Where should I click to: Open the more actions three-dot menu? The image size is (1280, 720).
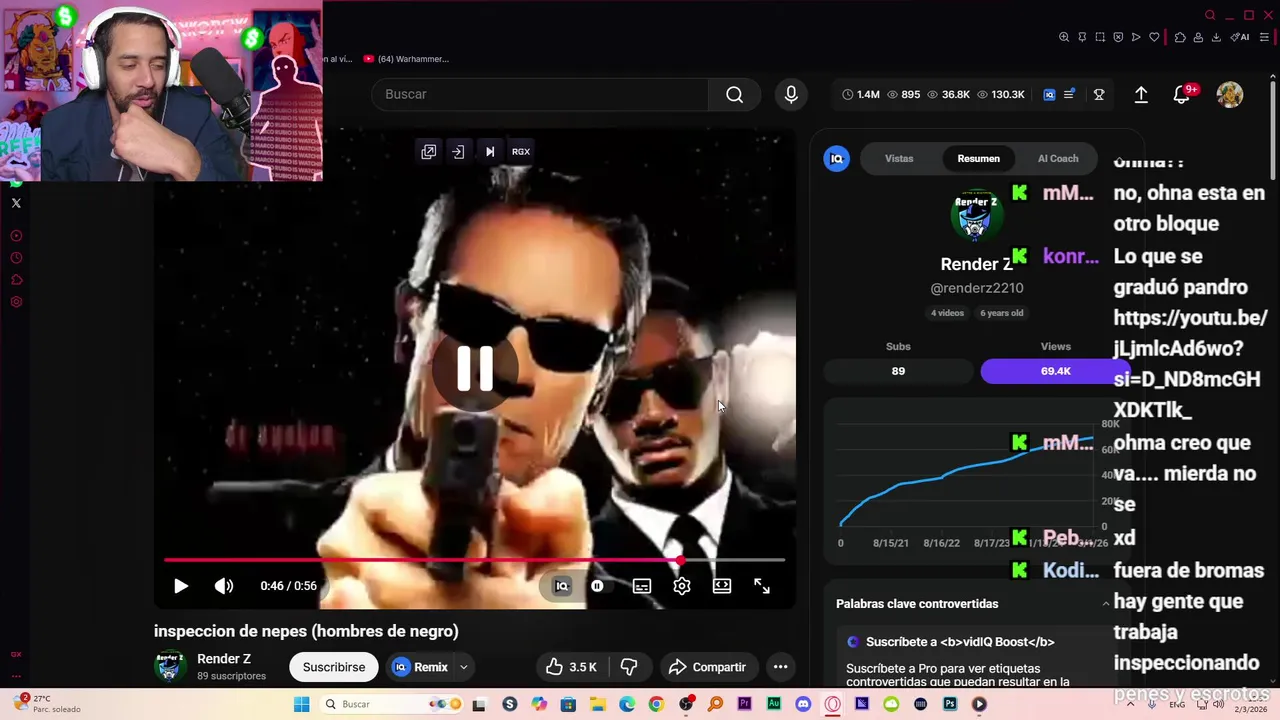(781, 667)
